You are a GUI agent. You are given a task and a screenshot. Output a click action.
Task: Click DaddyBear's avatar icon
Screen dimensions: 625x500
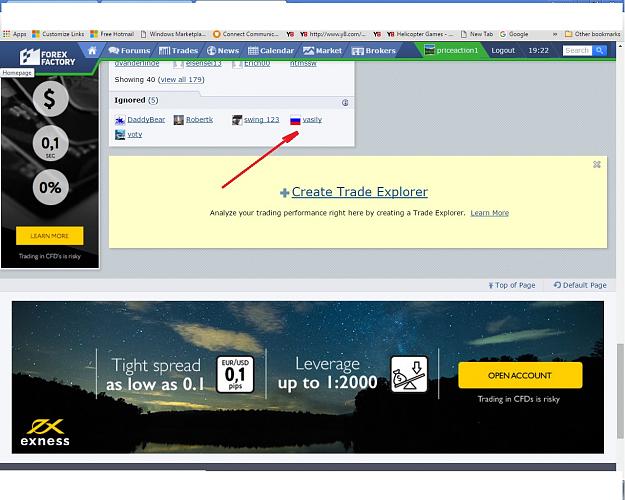(x=120, y=120)
